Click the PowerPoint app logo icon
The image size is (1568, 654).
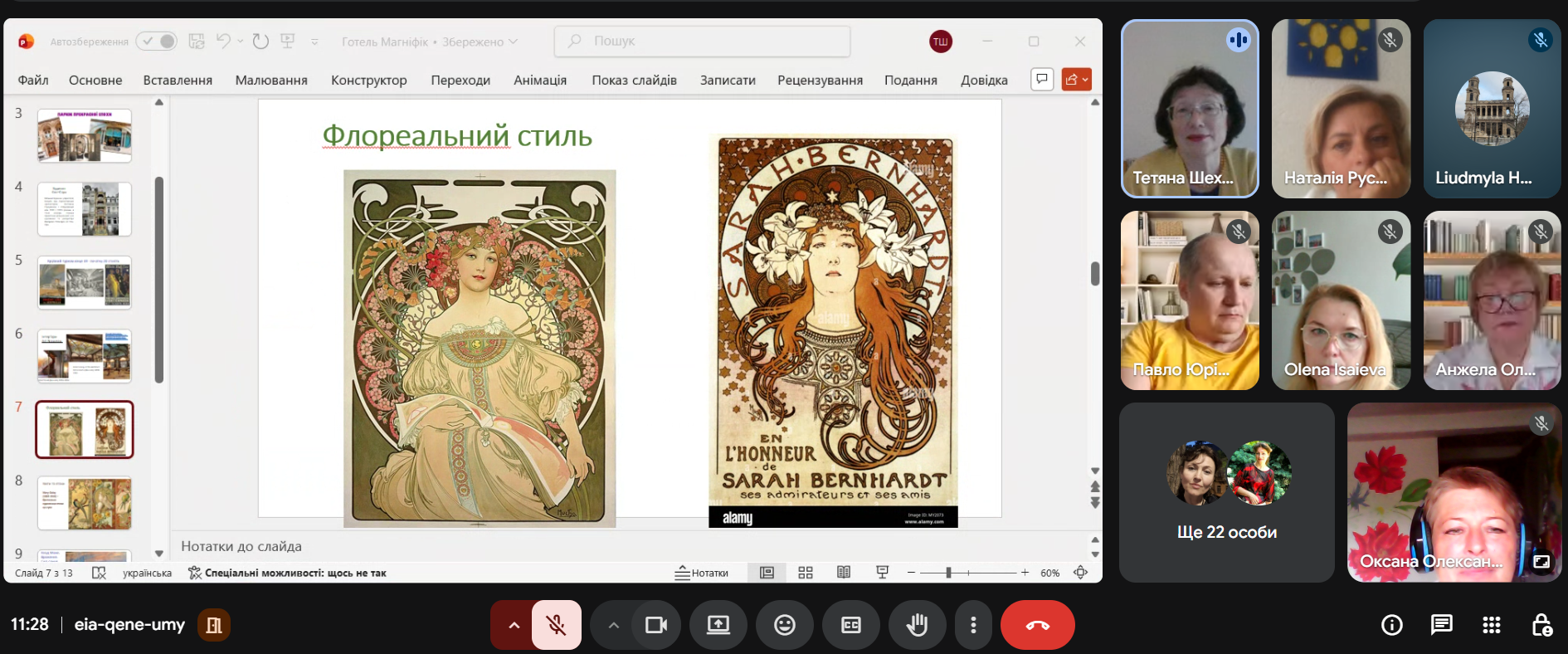click(27, 41)
